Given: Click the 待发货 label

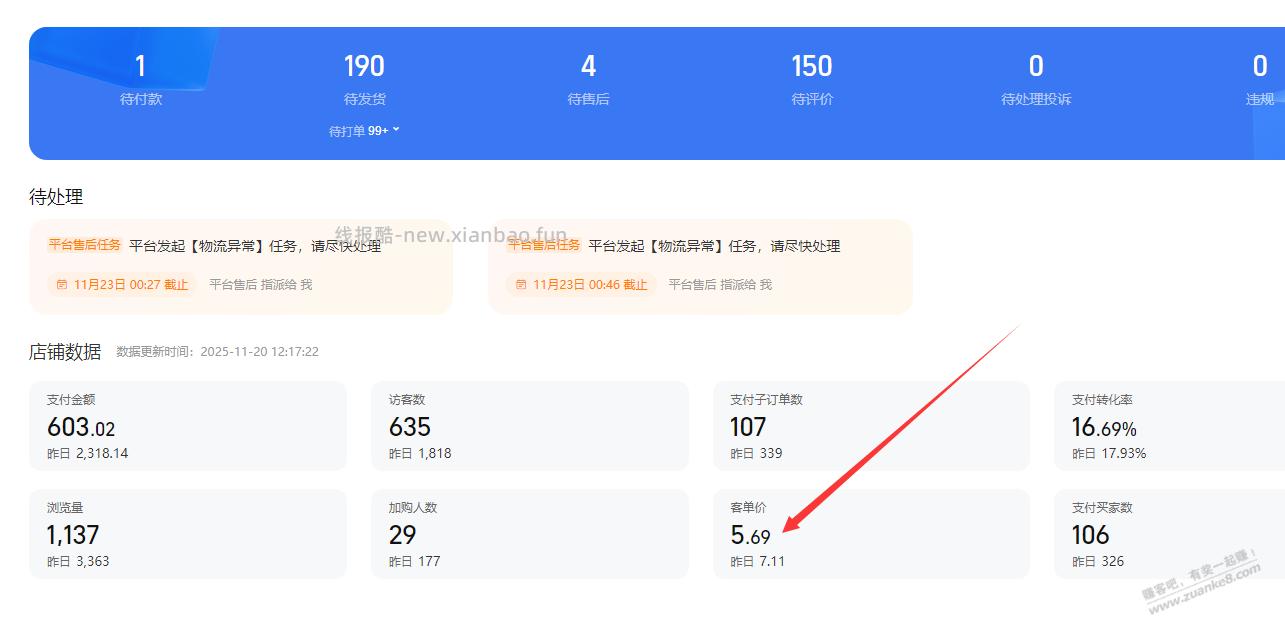Looking at the screenshot, I should [364, 99].
